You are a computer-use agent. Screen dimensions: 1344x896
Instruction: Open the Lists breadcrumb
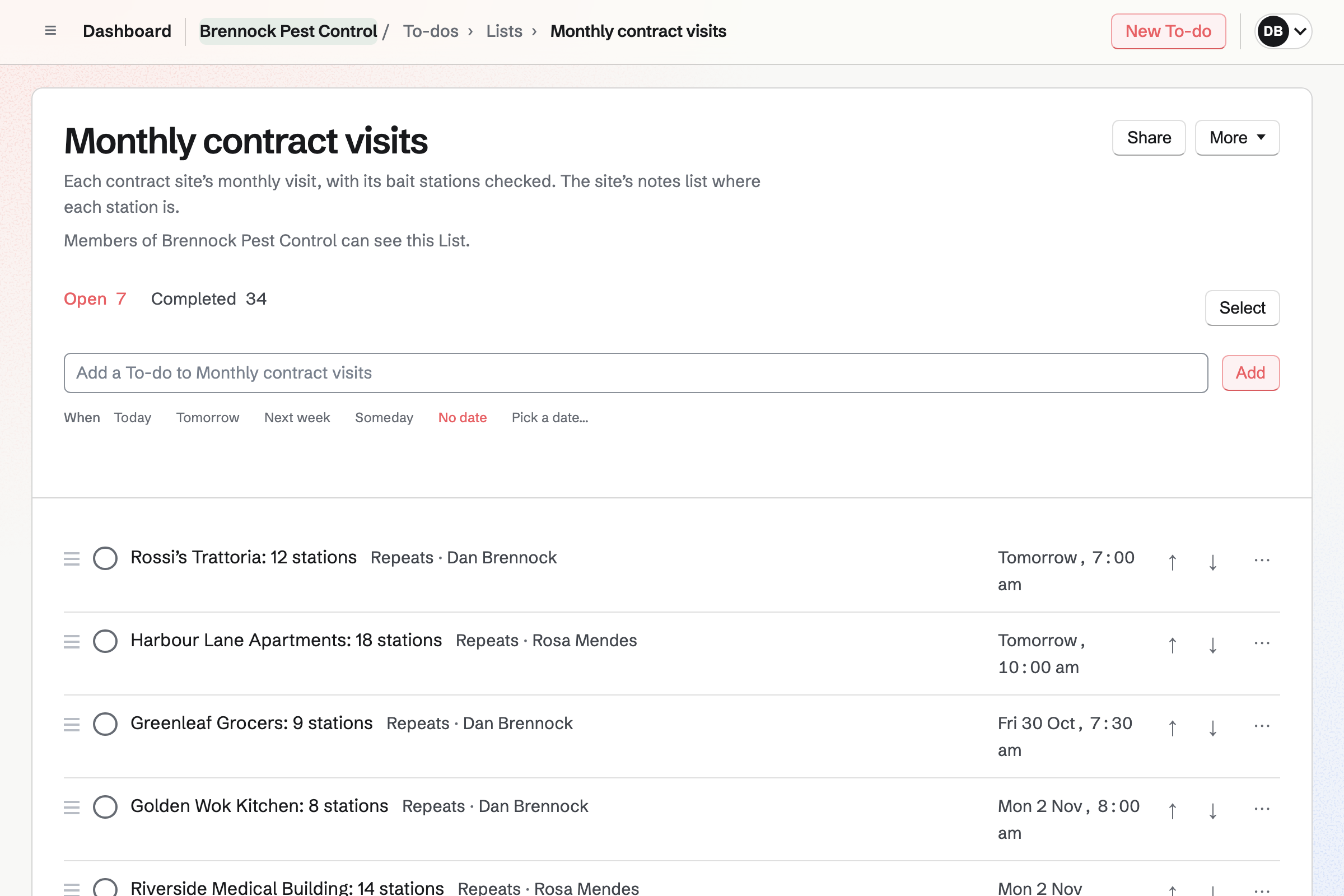[504, 31]
